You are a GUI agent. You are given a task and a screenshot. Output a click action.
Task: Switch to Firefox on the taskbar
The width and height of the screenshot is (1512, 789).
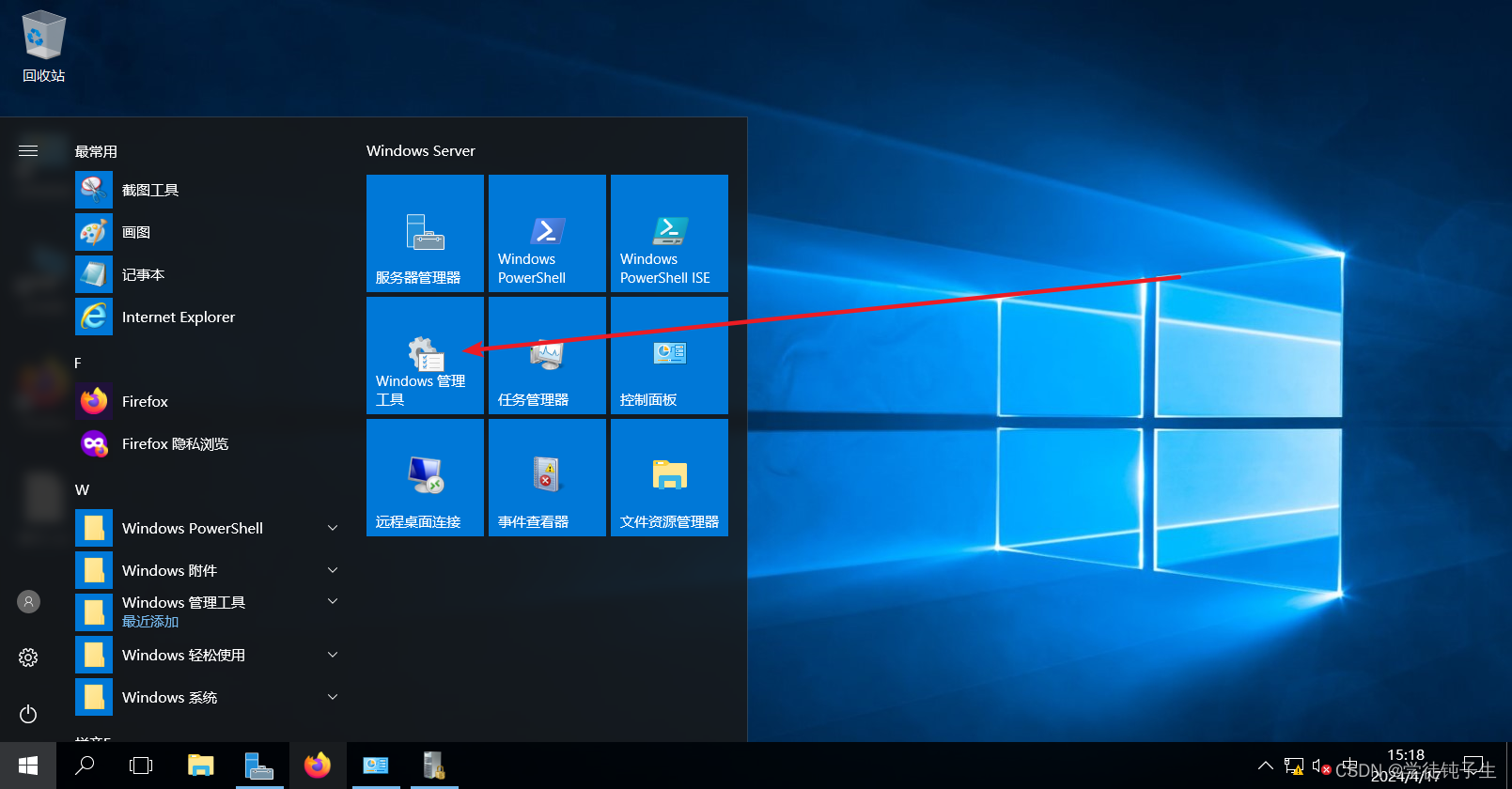(x=318, y=766)
